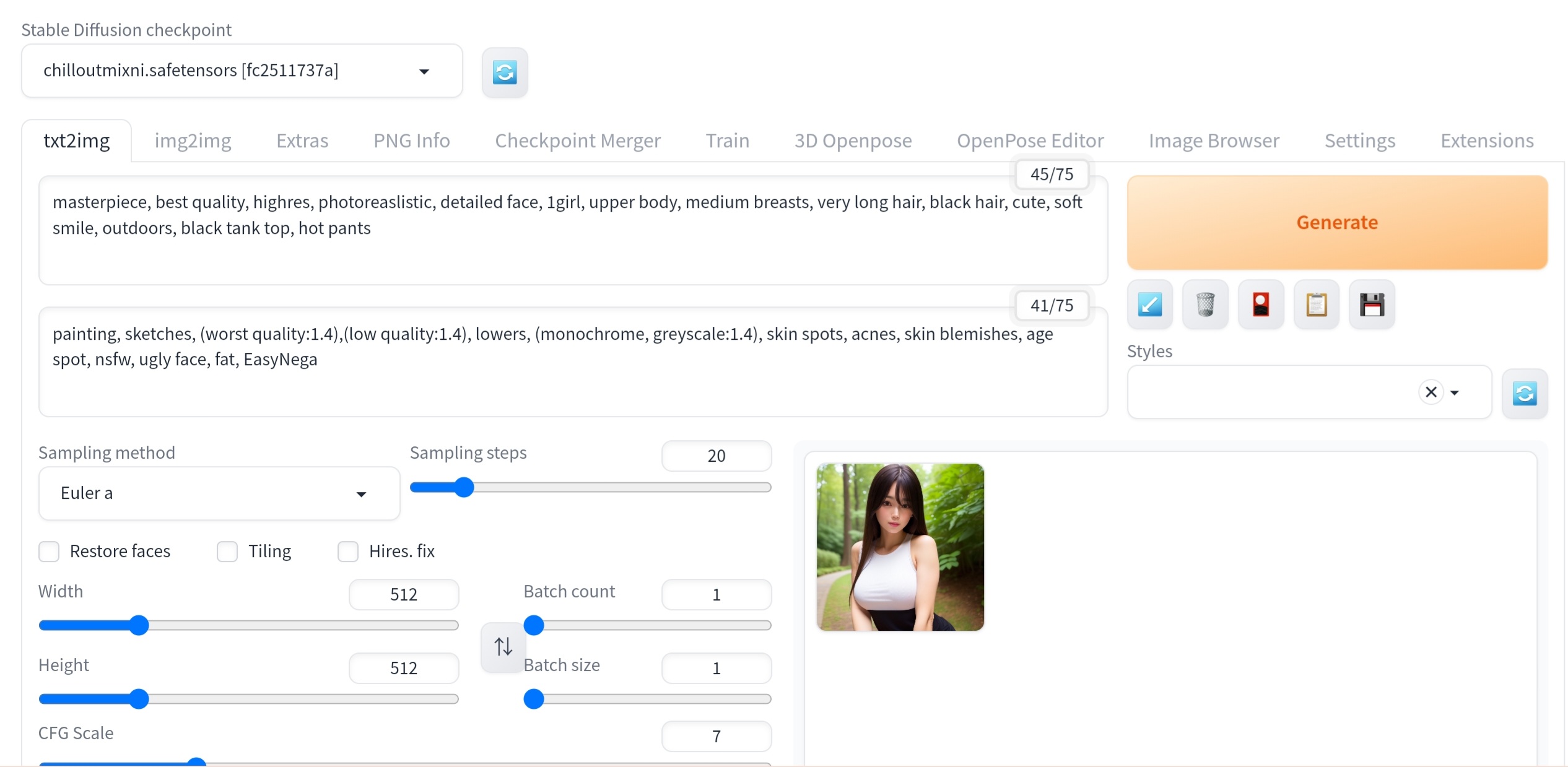
Task: Expand the Sampling method dropdown
Action: (x=361, y=493)
